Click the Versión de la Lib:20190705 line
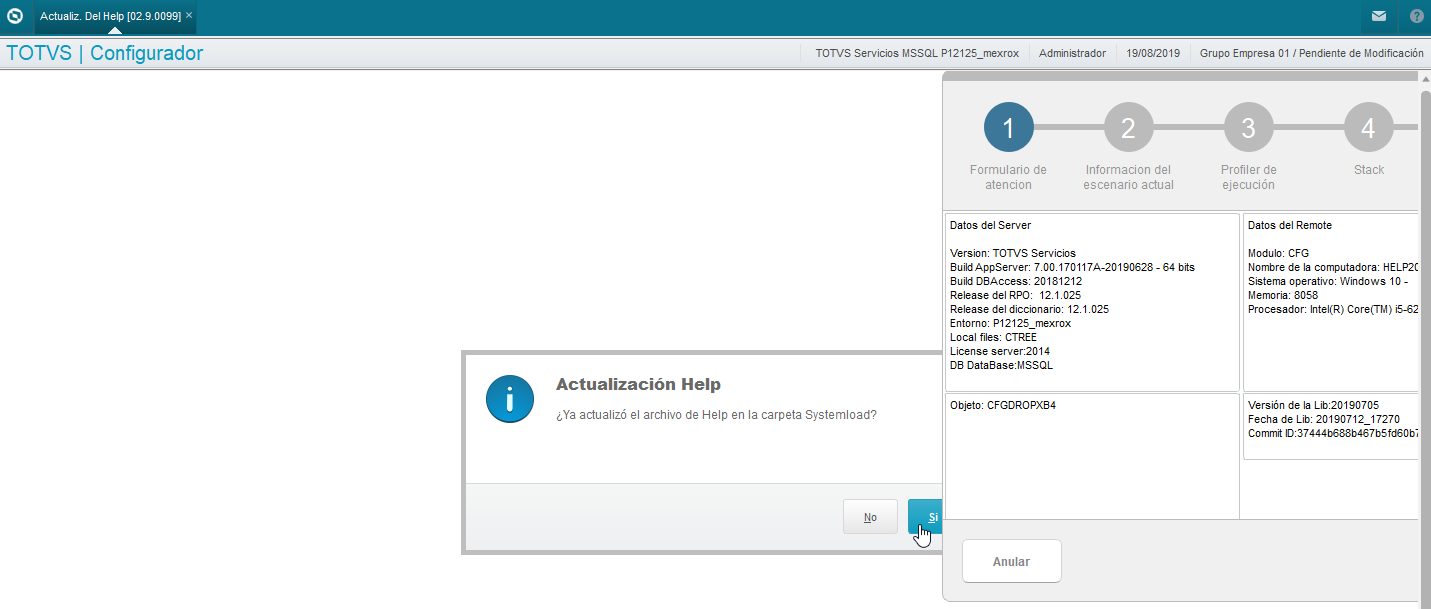1431x609 pixels. coord(1314,405)
